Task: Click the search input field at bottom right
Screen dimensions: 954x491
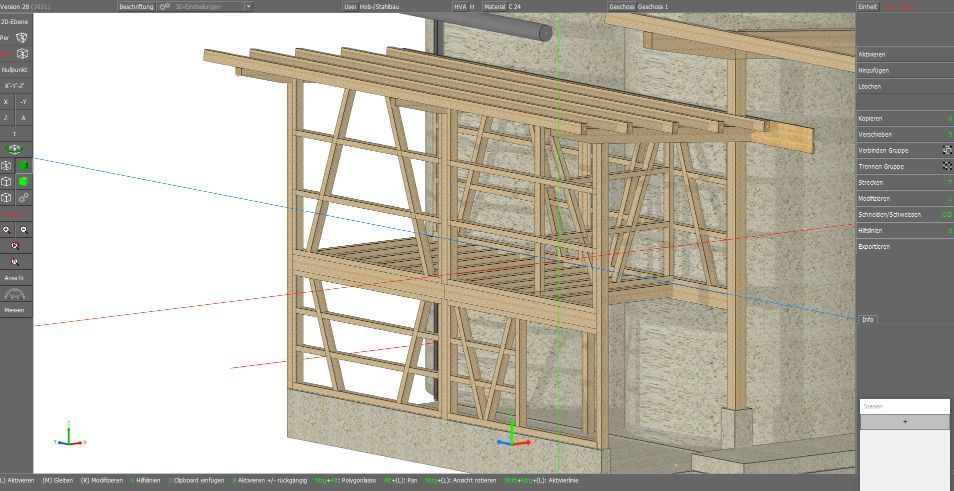Action: [904, 406]
